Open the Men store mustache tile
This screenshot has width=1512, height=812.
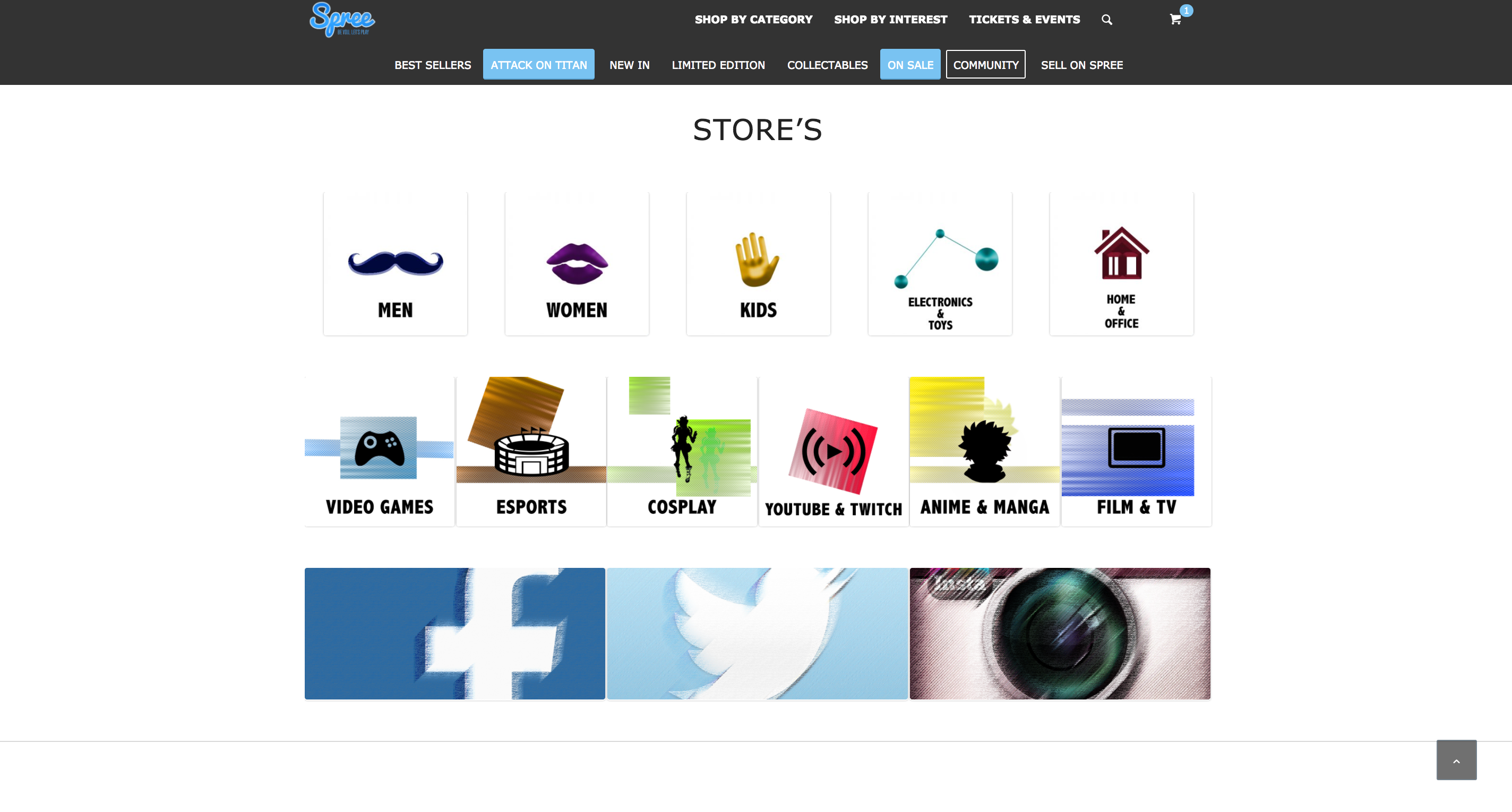(x=396, y=264)
